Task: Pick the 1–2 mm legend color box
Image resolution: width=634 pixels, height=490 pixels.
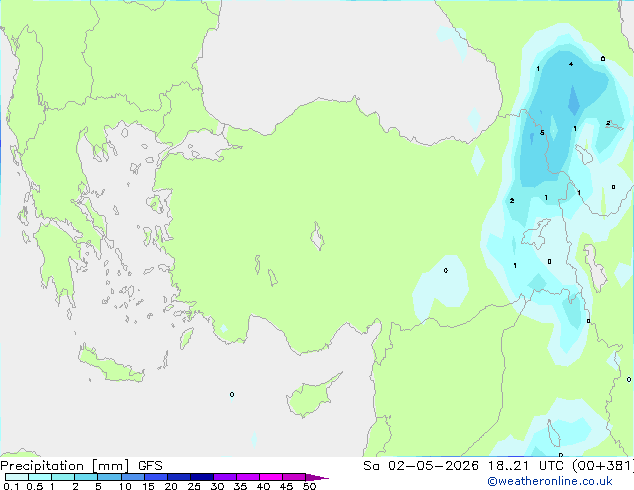Action: (63, 477)
